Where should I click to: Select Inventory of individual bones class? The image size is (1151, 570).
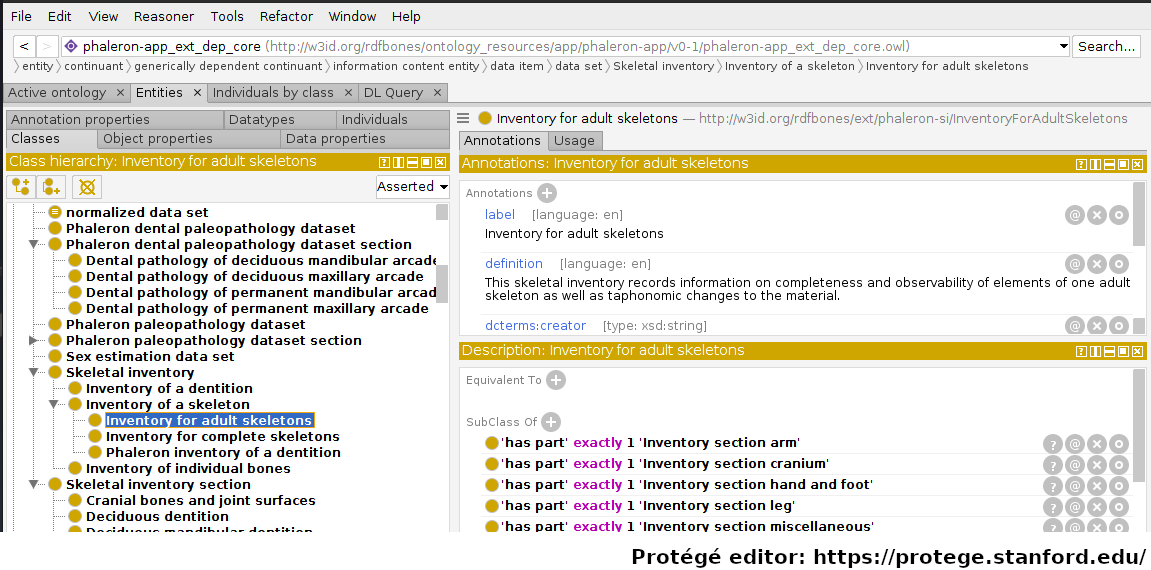[188, 469]
